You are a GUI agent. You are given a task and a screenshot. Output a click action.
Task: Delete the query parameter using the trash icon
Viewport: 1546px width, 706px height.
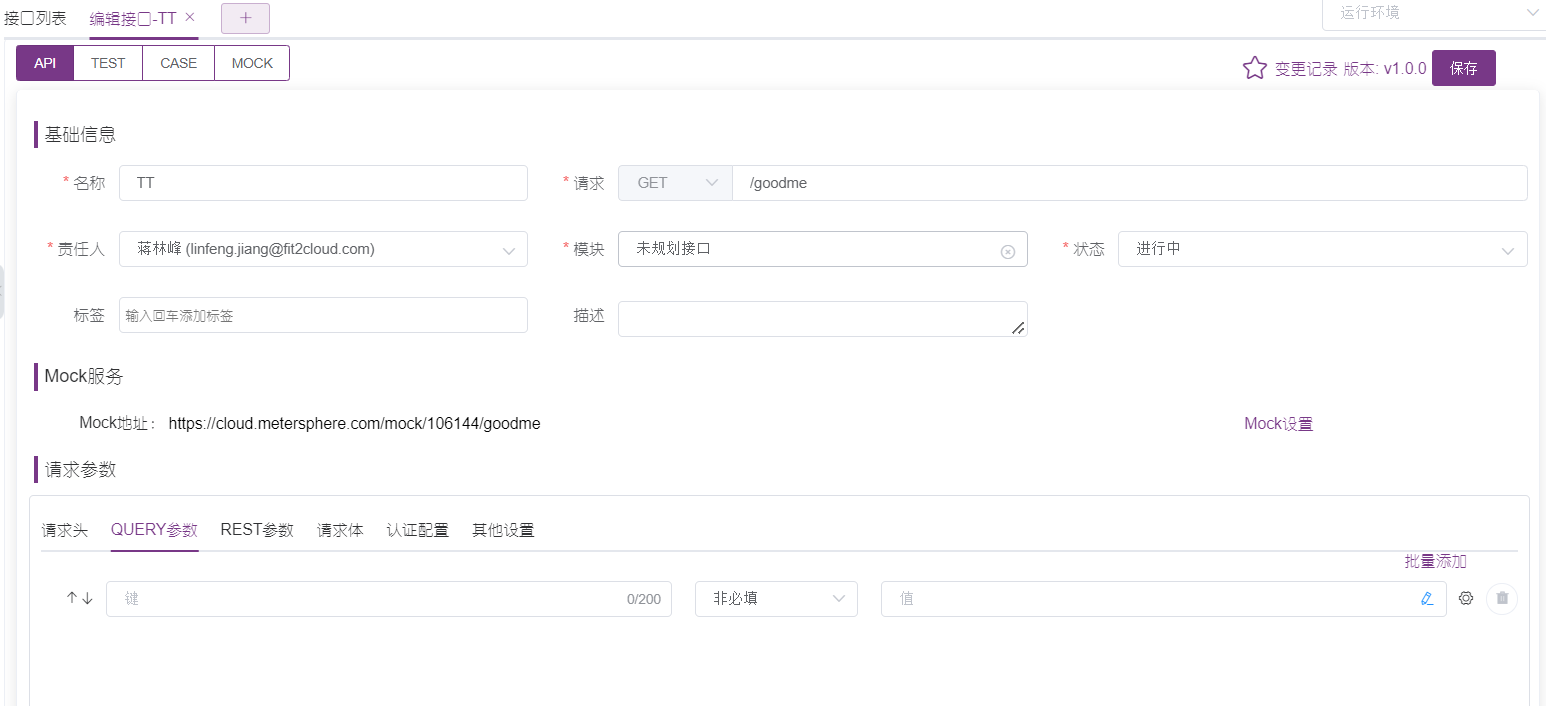click(x=1501, y=598)
